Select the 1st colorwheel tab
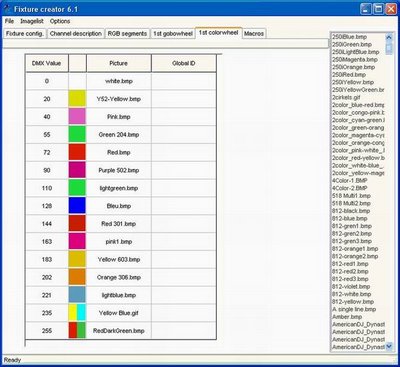400x367 pixels. [x=219, y=33]
